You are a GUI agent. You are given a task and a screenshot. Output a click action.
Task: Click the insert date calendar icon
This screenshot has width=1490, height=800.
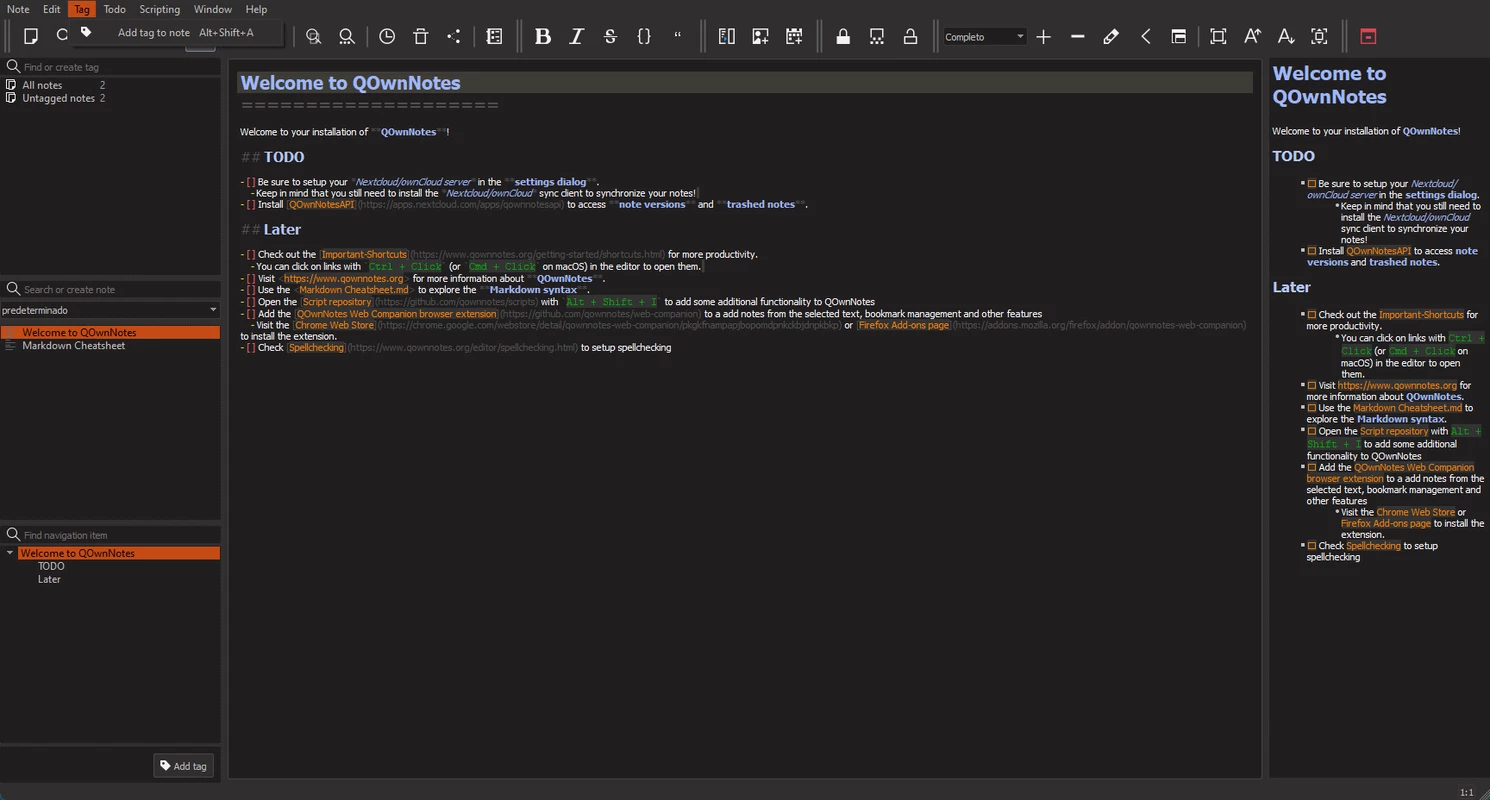794,36
